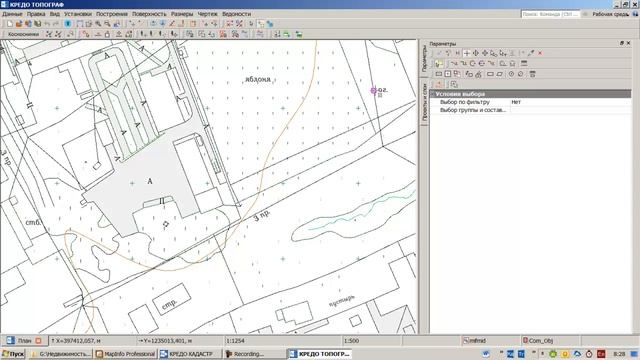Click the Пуск start button

click(x=13, y=354)
